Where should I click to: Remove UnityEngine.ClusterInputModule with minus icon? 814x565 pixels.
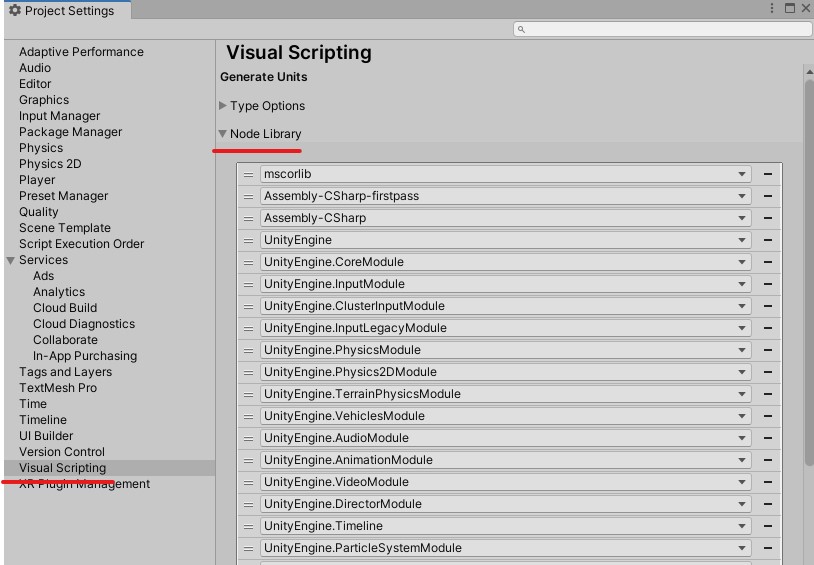pos(767,306)
